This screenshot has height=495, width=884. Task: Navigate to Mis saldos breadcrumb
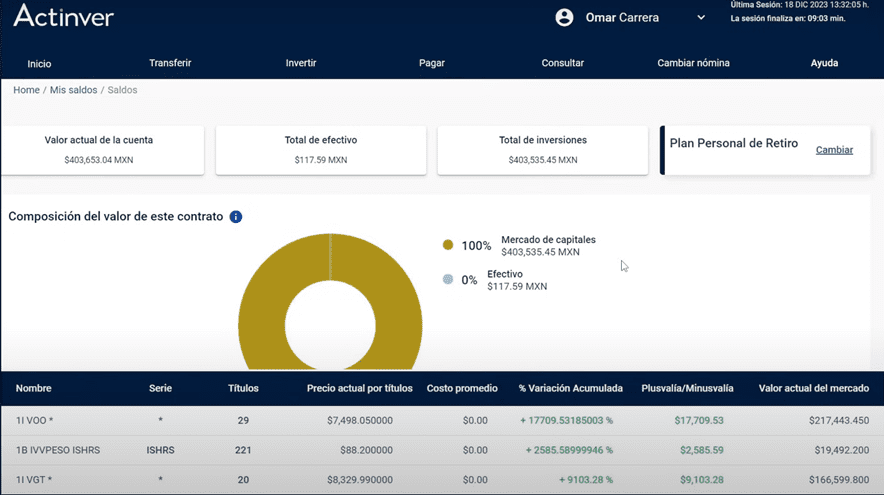74,90
